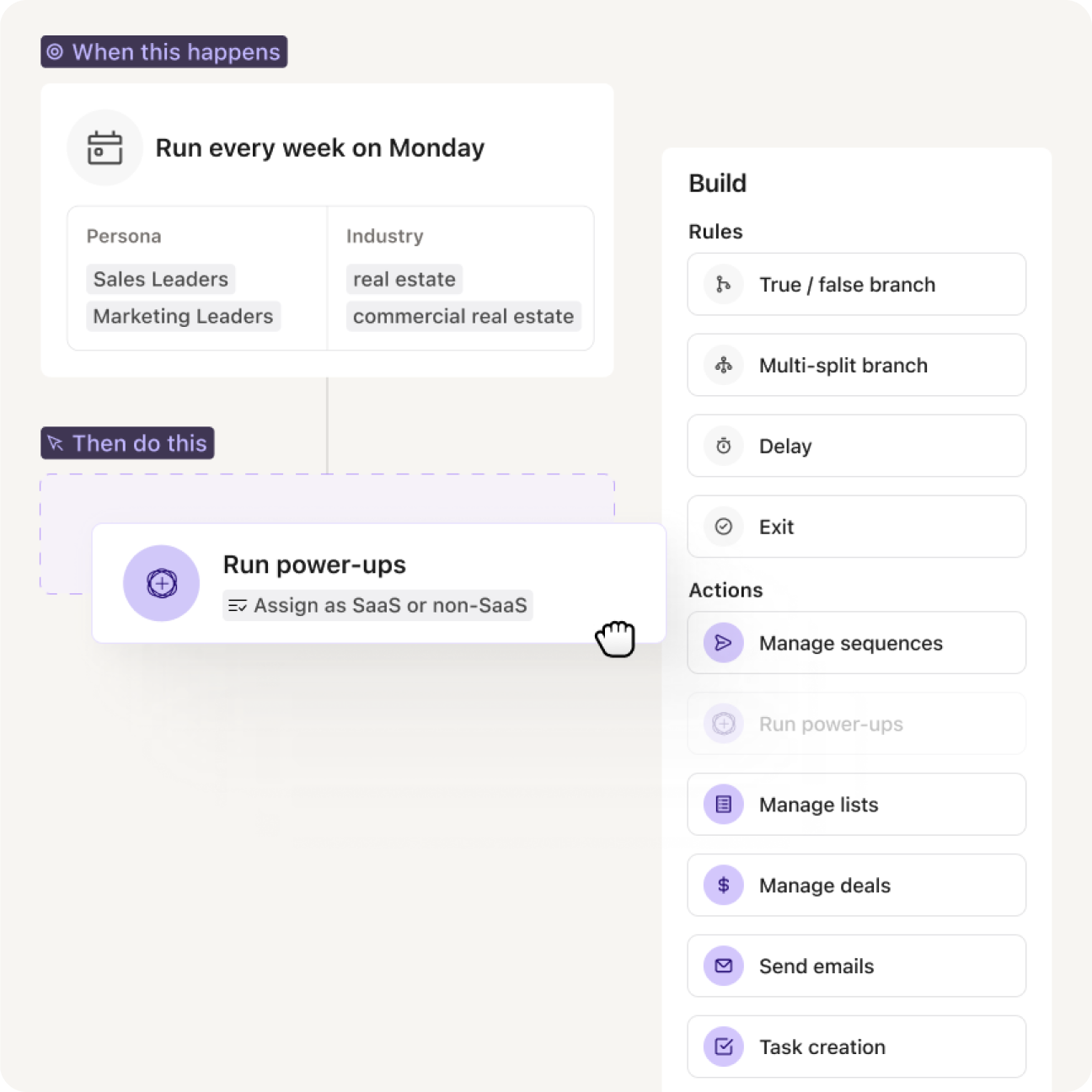Click the Exit checkmark icon
The height and width of the screenshot is (1092, 1092).
pos(722,527)
